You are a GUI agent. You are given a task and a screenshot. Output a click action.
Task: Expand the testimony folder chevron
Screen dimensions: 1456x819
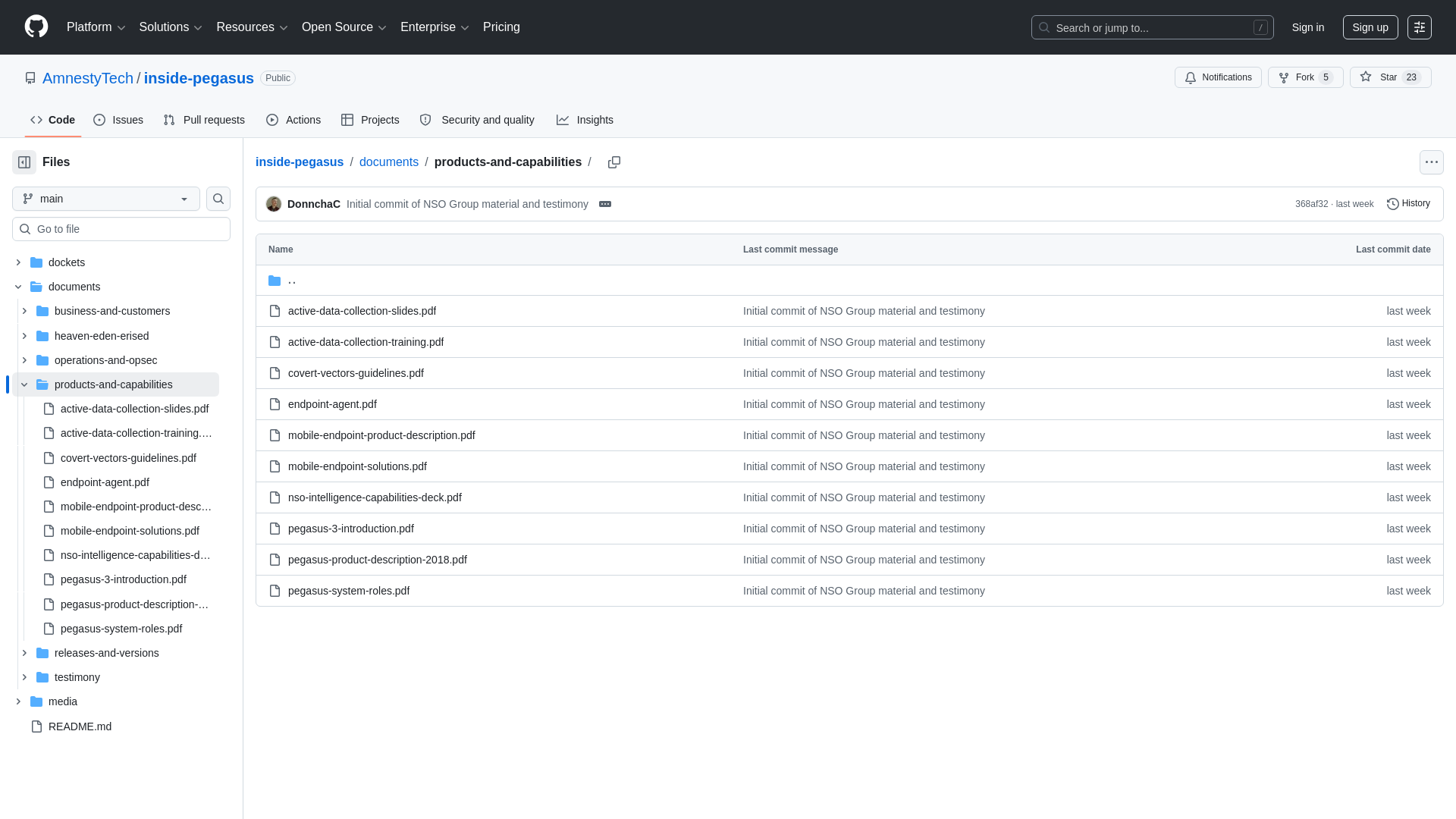(24, 677)
